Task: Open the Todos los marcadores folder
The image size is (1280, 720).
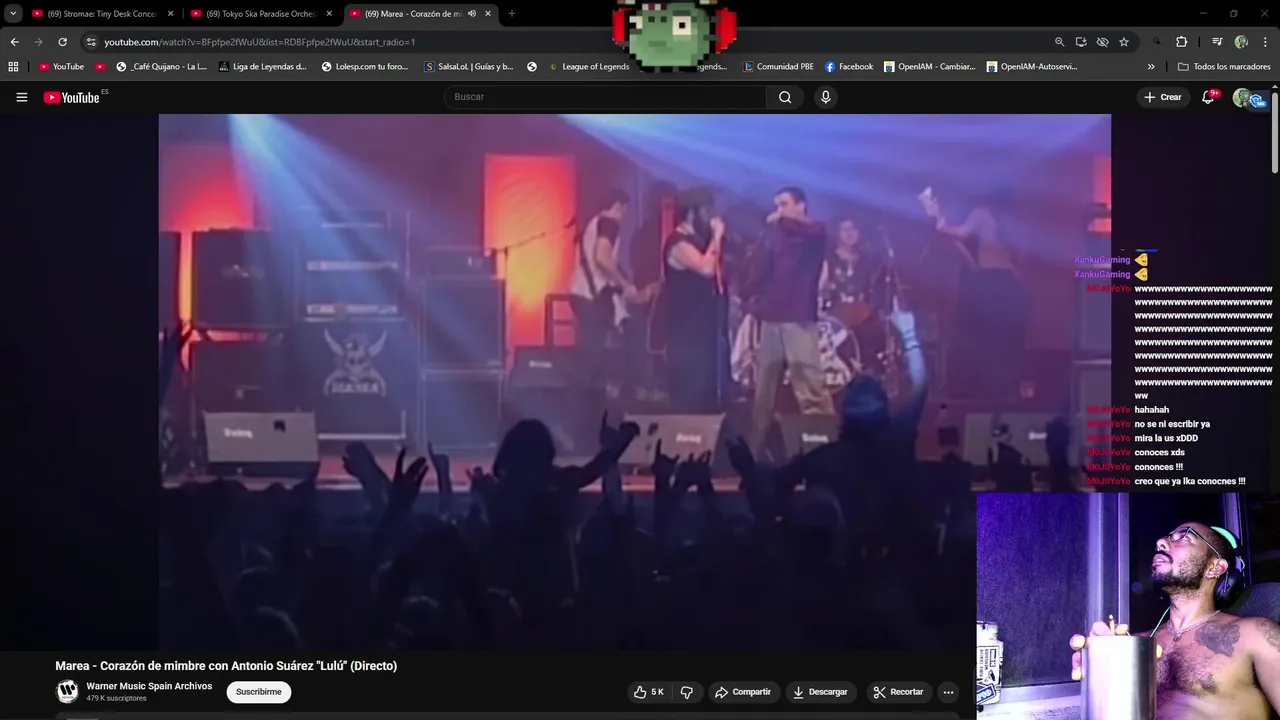Action: [x=1224, y=67]
